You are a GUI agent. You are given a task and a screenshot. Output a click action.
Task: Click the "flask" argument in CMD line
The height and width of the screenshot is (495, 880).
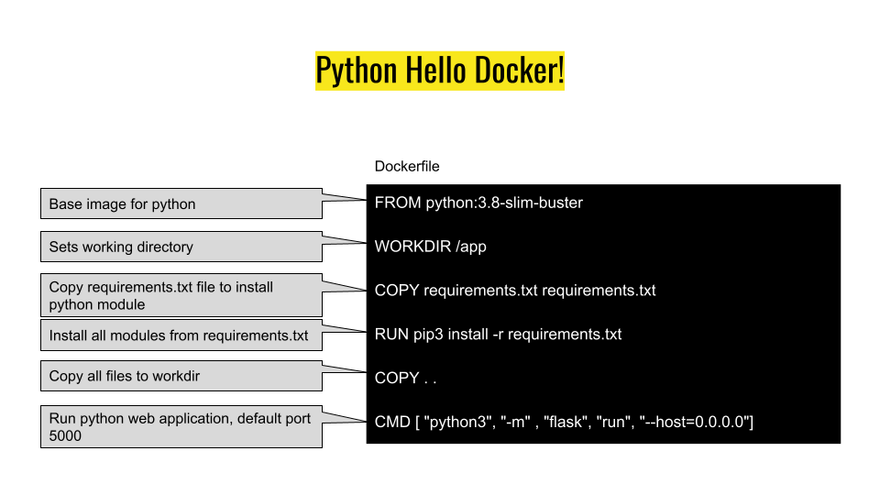566,423
